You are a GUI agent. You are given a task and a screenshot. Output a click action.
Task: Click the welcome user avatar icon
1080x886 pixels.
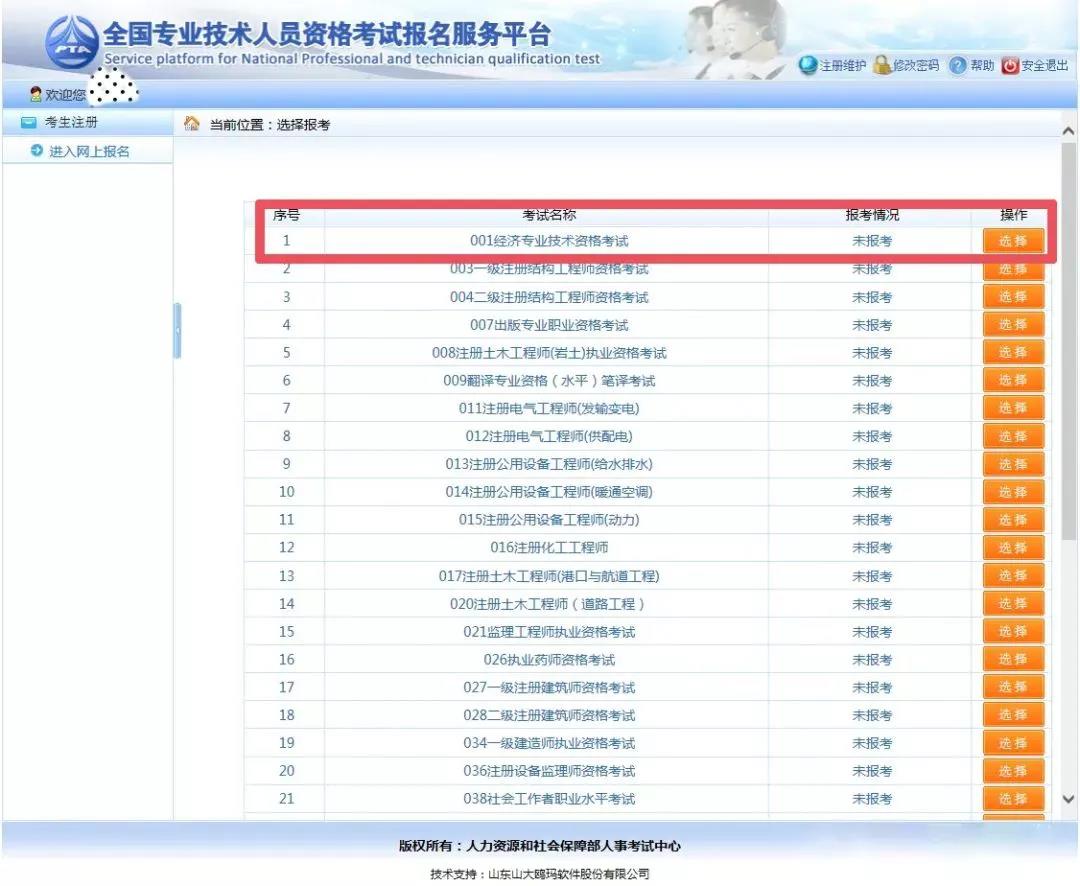[x=36, y=94]
